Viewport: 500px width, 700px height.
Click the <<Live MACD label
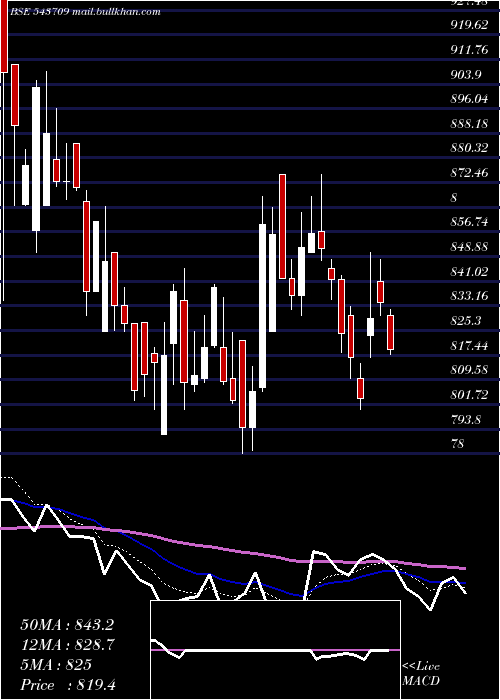[x=421, y=674]
